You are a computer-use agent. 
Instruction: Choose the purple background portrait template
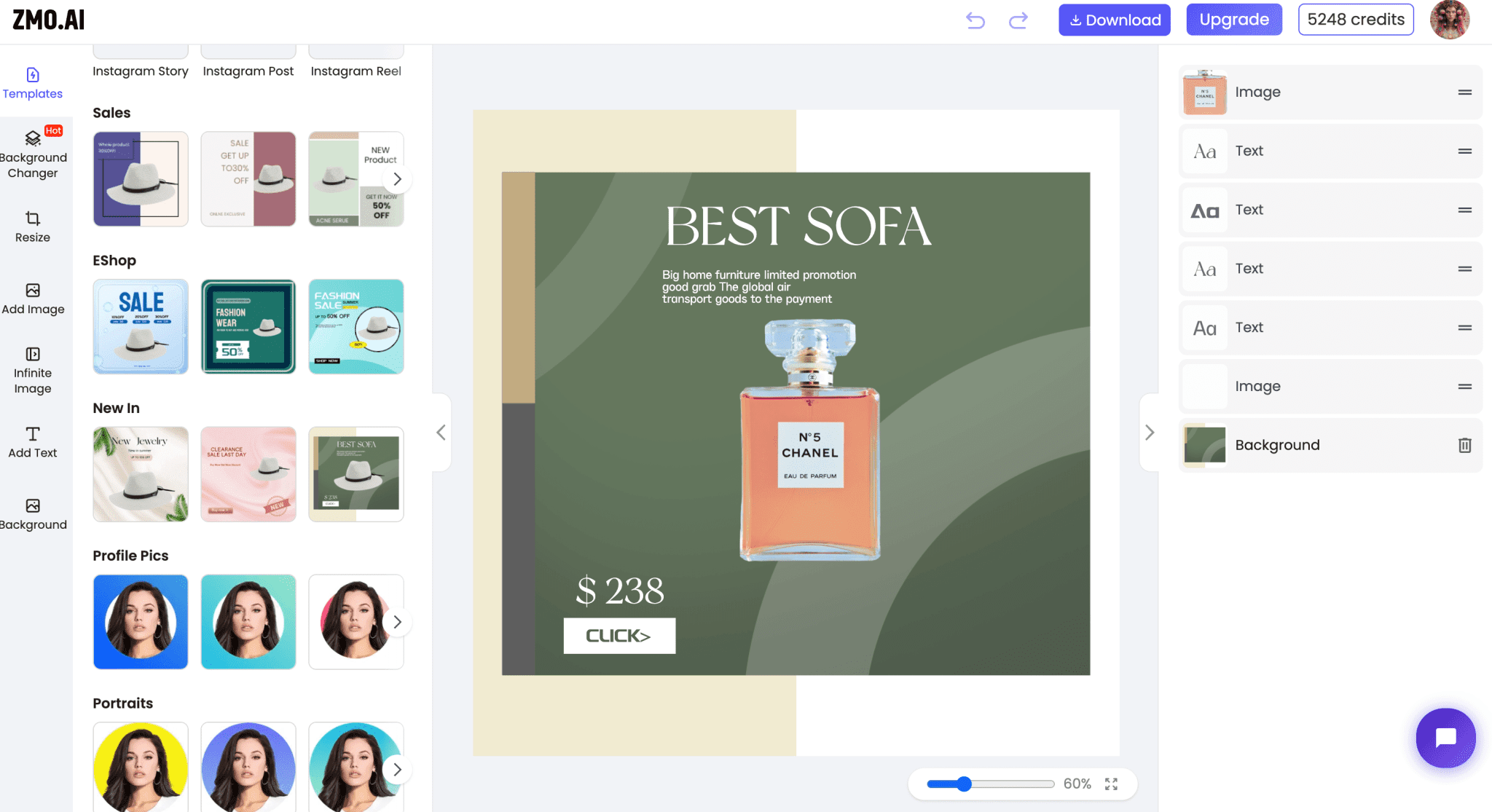[x=248, y=767]
